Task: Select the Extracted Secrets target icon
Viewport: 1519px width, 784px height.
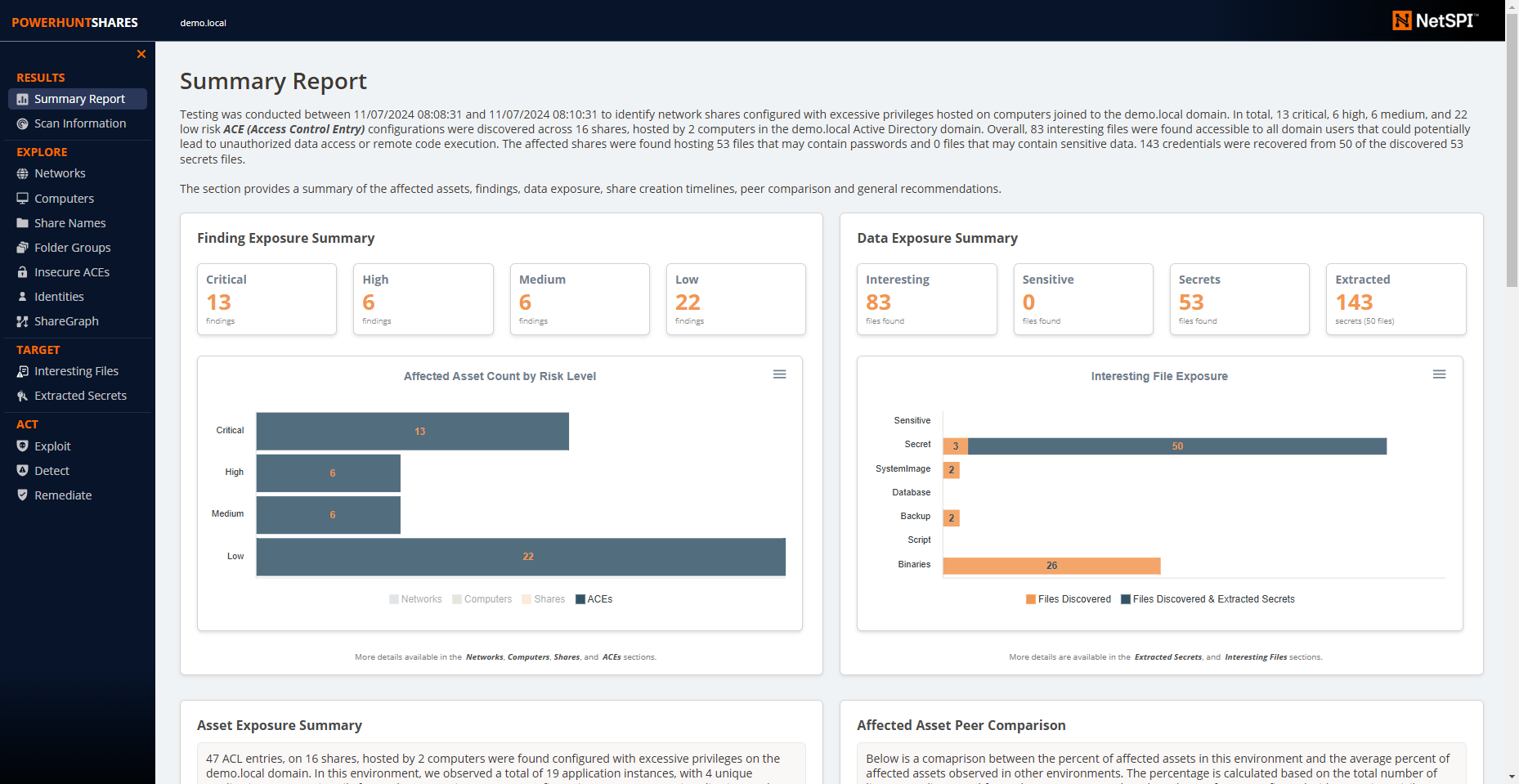Action: tap(21, 395)
